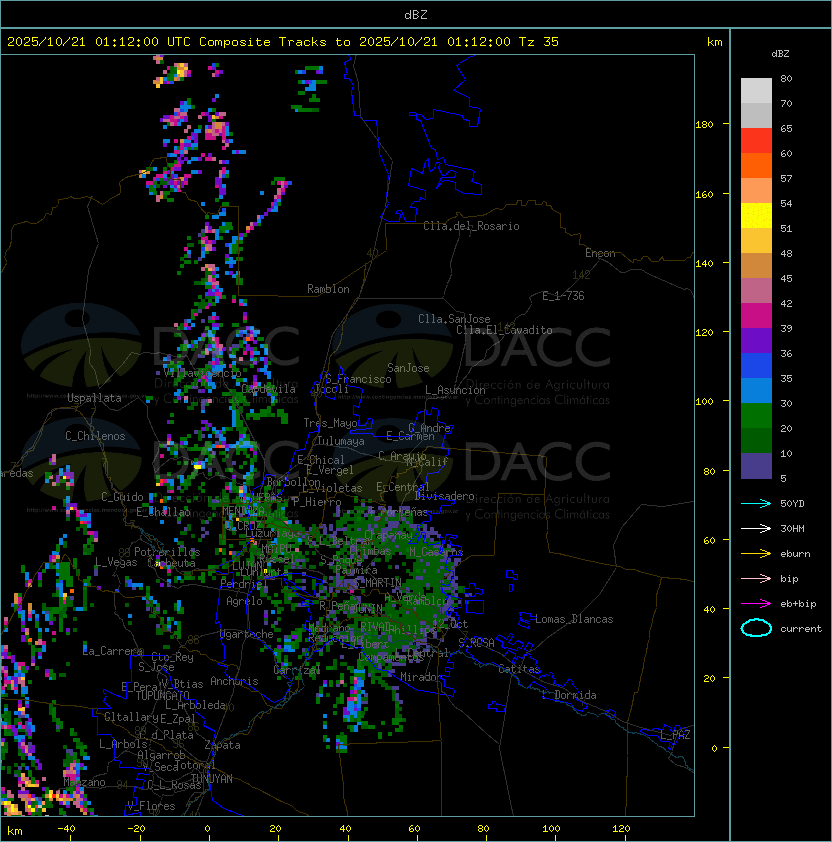
Task: Click the Clla.del_Rosario map label
Action: [x=471, y=226]
